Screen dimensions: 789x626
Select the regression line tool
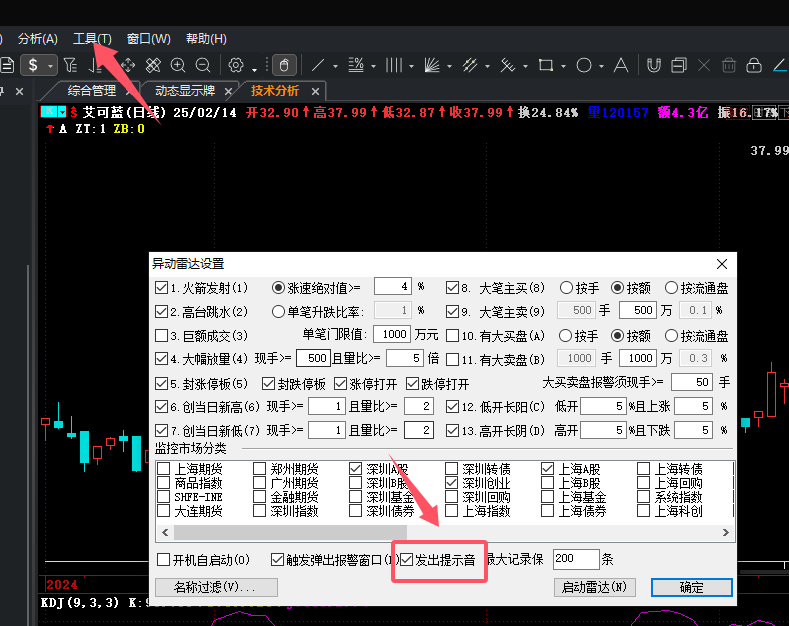[x=508, y=65]
